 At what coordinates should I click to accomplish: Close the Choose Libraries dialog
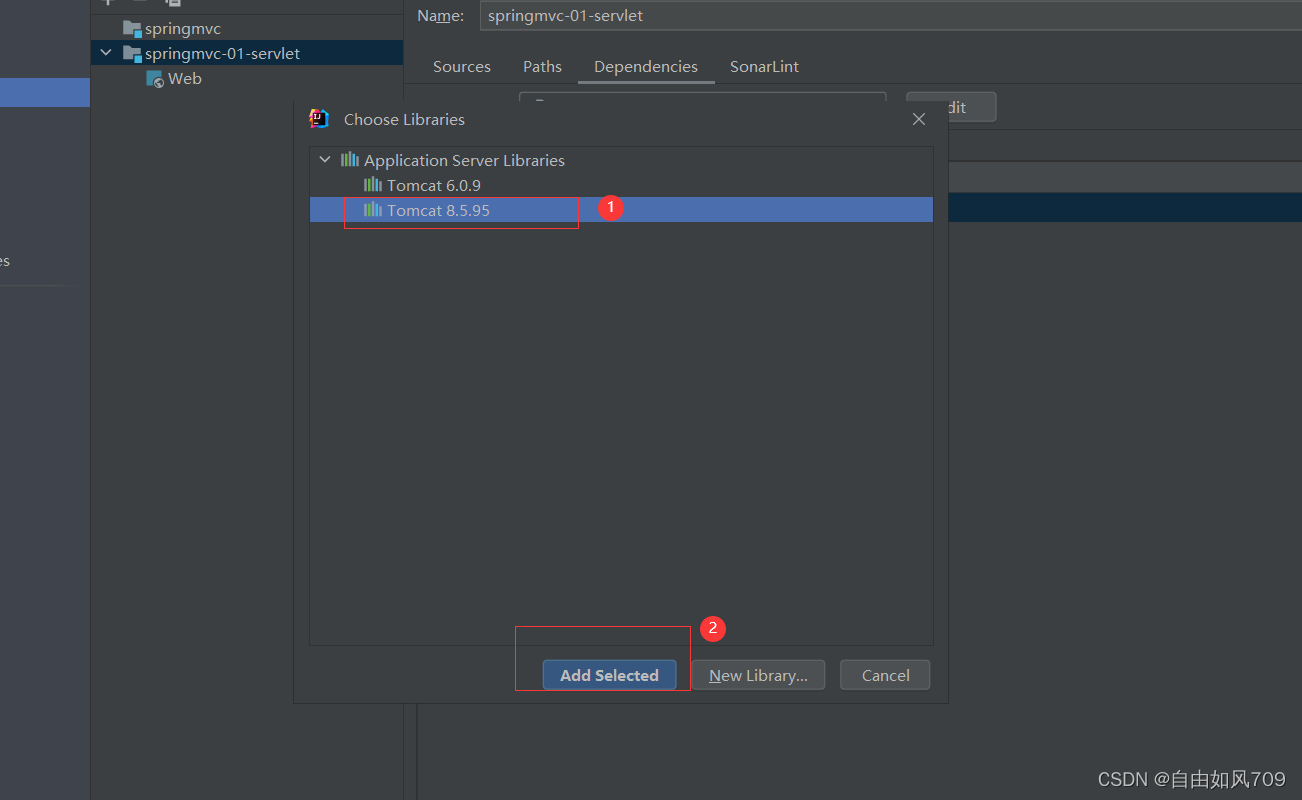click(919, 119)
